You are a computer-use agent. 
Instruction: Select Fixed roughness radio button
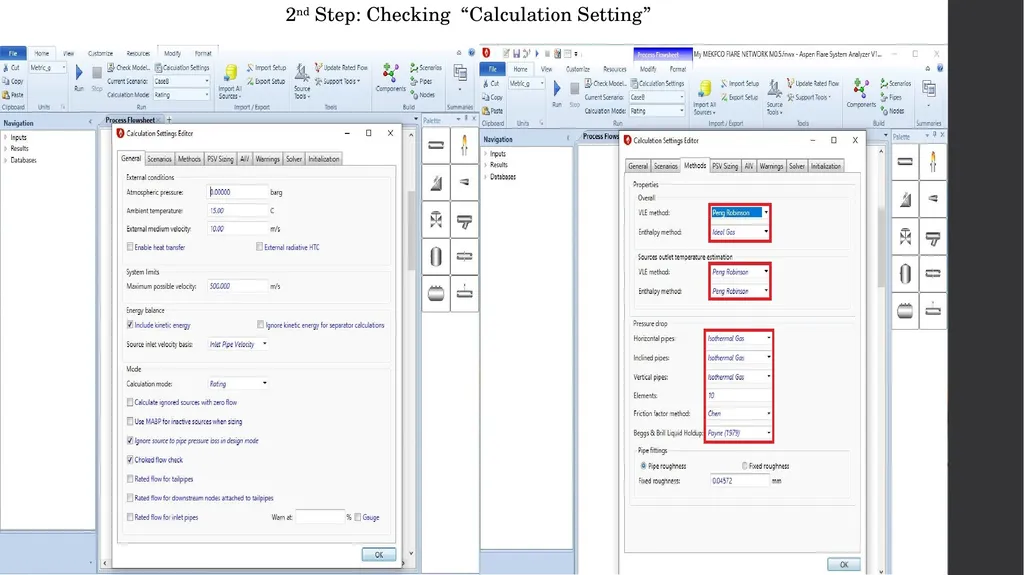tap(744, 466)
